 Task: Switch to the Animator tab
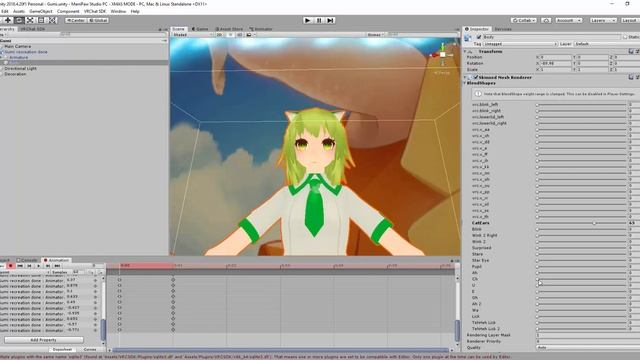coord(261,29)
